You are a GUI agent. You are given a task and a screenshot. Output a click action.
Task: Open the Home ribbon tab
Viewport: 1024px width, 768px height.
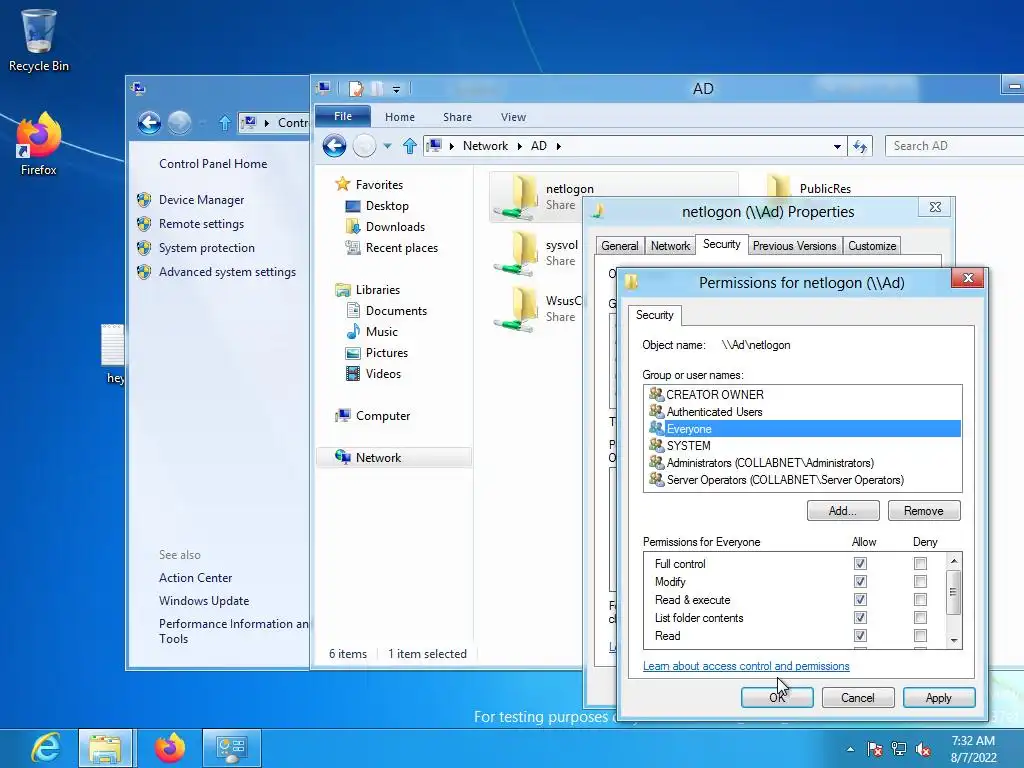(x=400, y=117)
